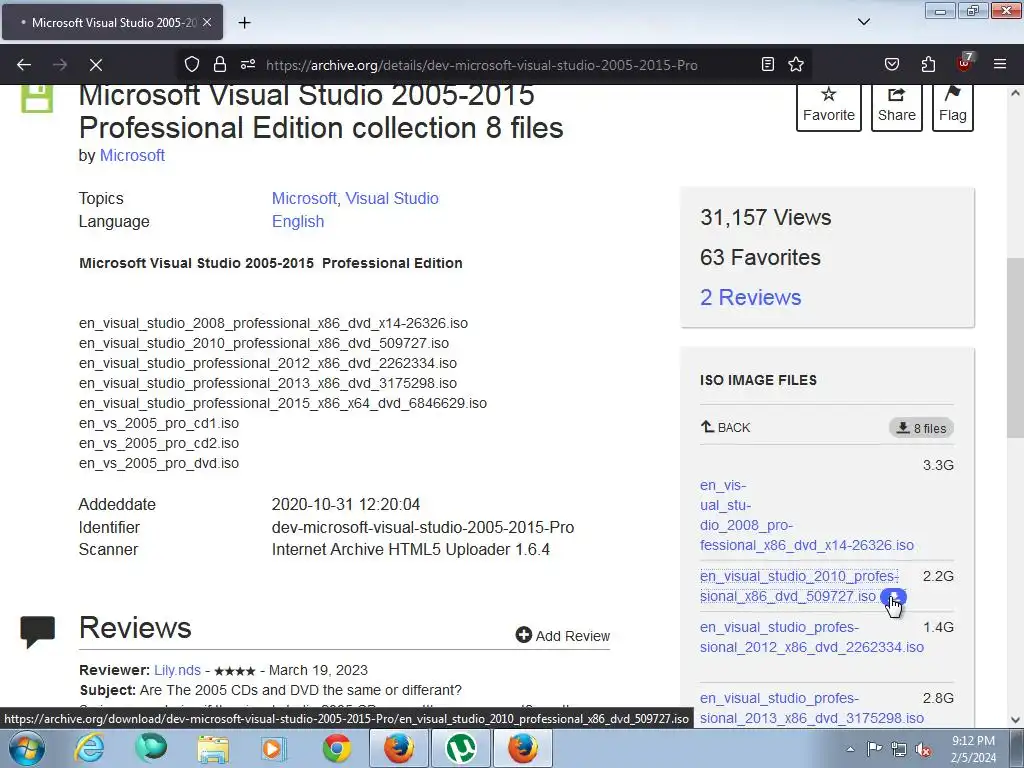Jump to the 2 Reviews link

coord(750,297)
